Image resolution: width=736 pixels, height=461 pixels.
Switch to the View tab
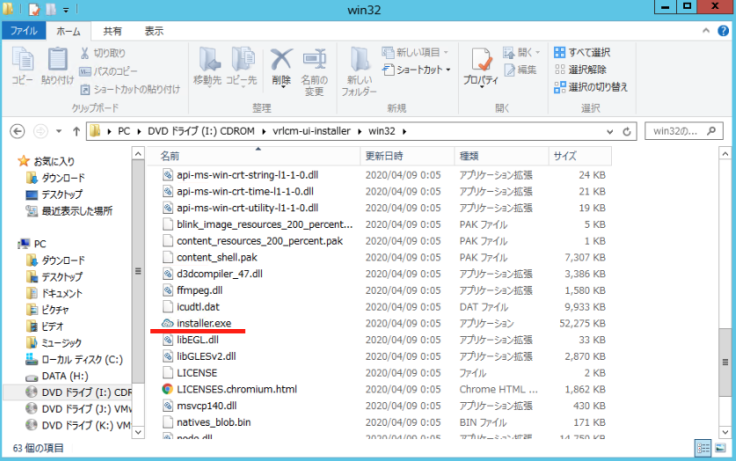click(x=154, y=31)
